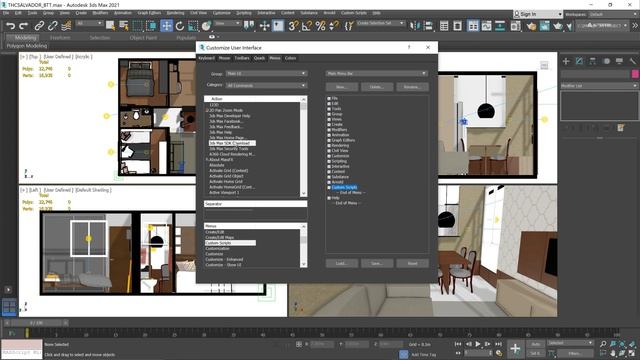Open the Scripting menu in menu bar
The width and height of the screenshot is (640, 360).
point(244,13)
